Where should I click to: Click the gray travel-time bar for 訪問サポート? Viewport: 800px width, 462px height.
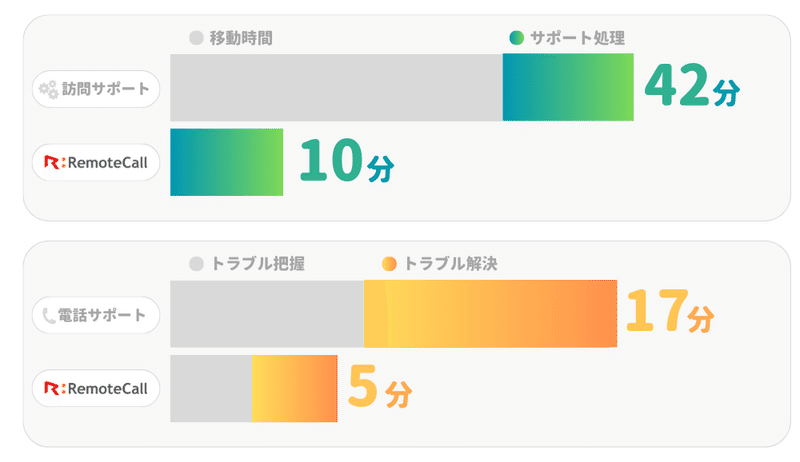coord(336,88)
